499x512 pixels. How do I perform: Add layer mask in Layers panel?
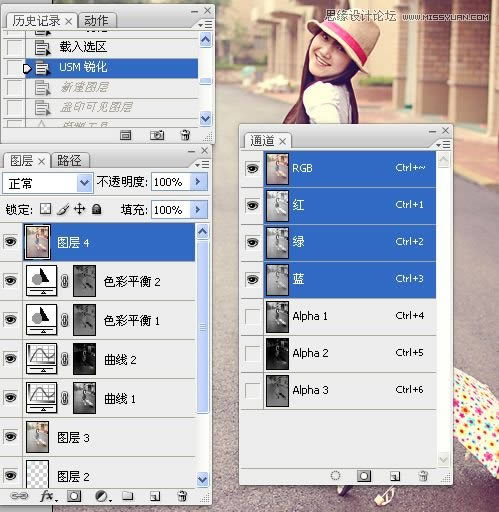(74, 496)
